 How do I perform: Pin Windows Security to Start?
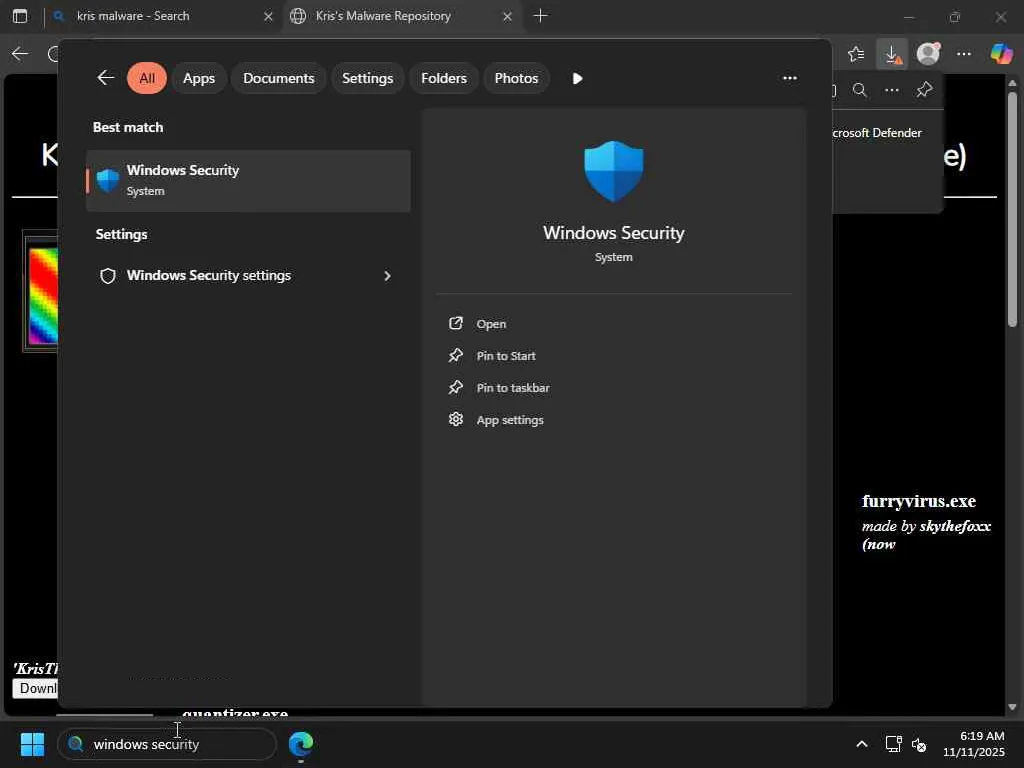[x=505, y=356]
